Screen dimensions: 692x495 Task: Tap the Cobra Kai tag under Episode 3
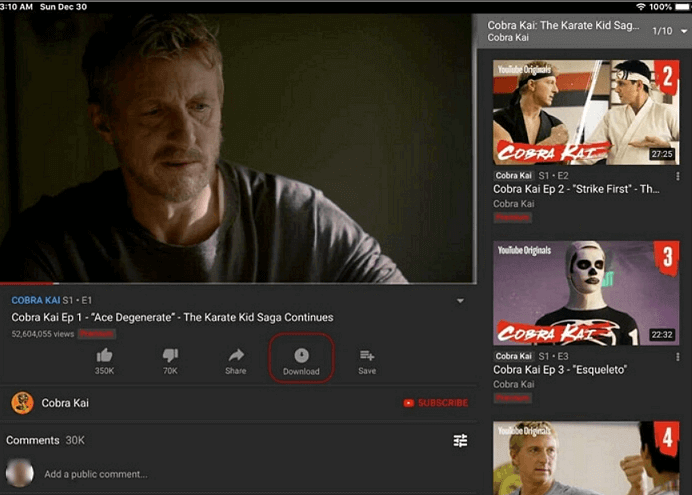tap(513, 356)
